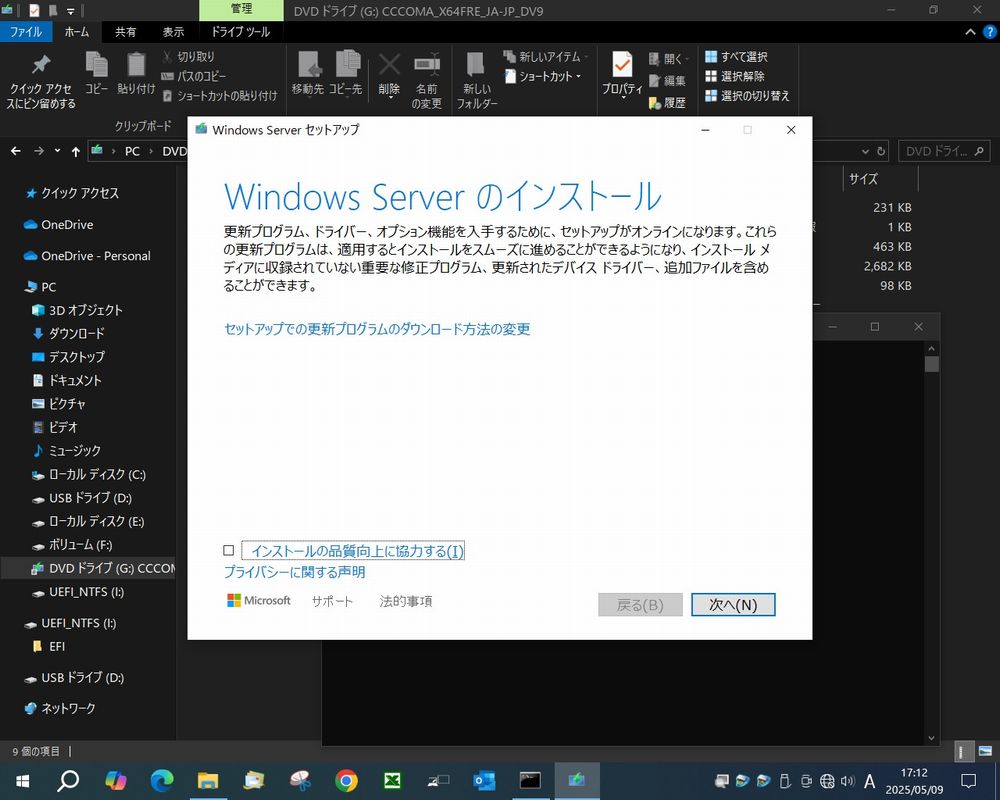The height and width of the screenshot is (800, 1000).
Task: Check インストールの品質向上に協力する checkbox
Action: 229,551
